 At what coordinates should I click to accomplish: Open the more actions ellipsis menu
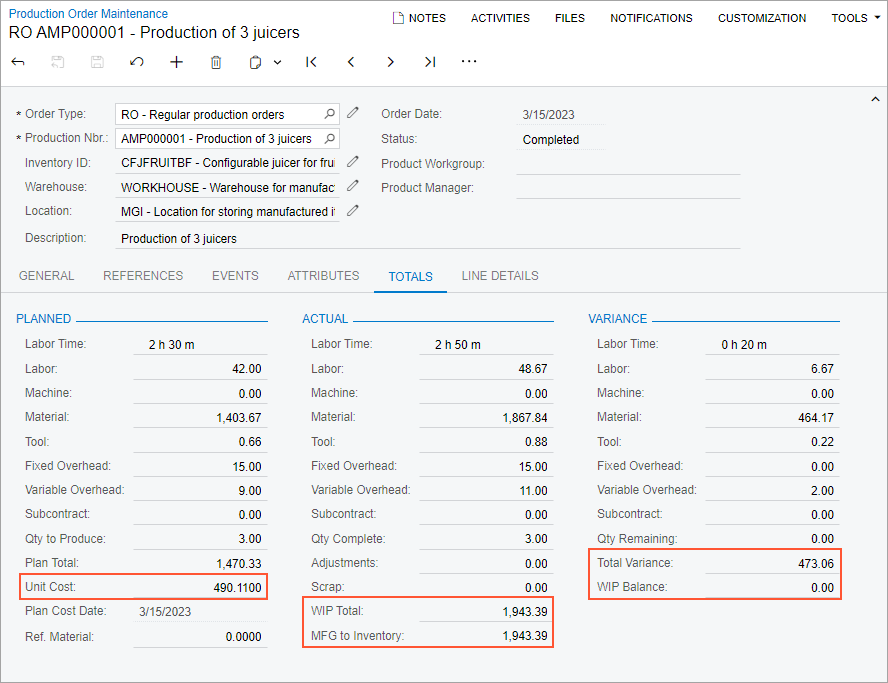click(x=469, y=62)
